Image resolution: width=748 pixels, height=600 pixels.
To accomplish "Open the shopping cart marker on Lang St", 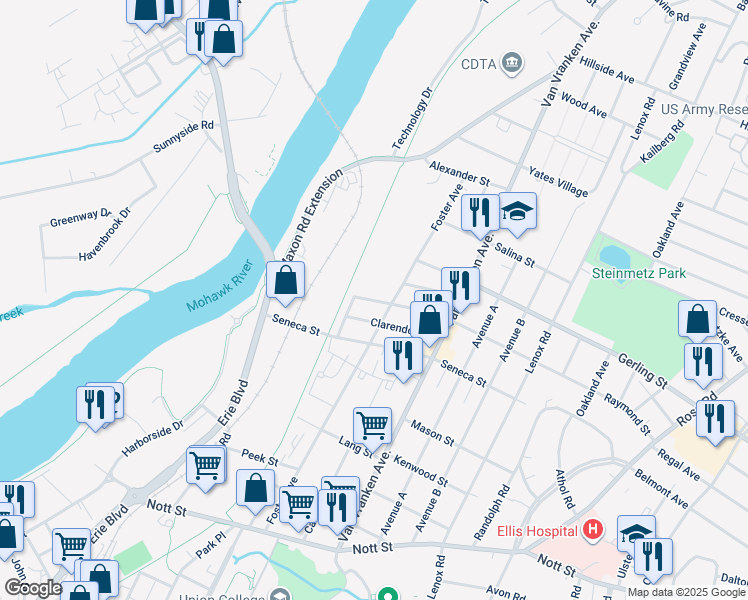I will click(373, 428).
